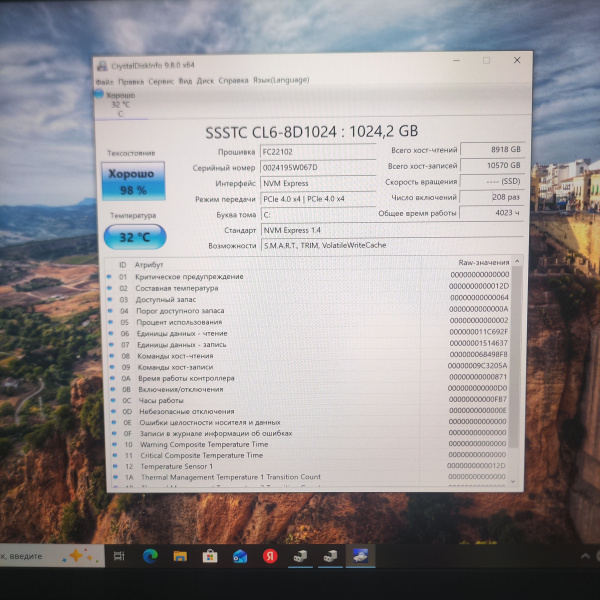This screenshot has height=600, width=600.
Task: Select row 07 Единицы данных - запись
Action: [309, 344]
